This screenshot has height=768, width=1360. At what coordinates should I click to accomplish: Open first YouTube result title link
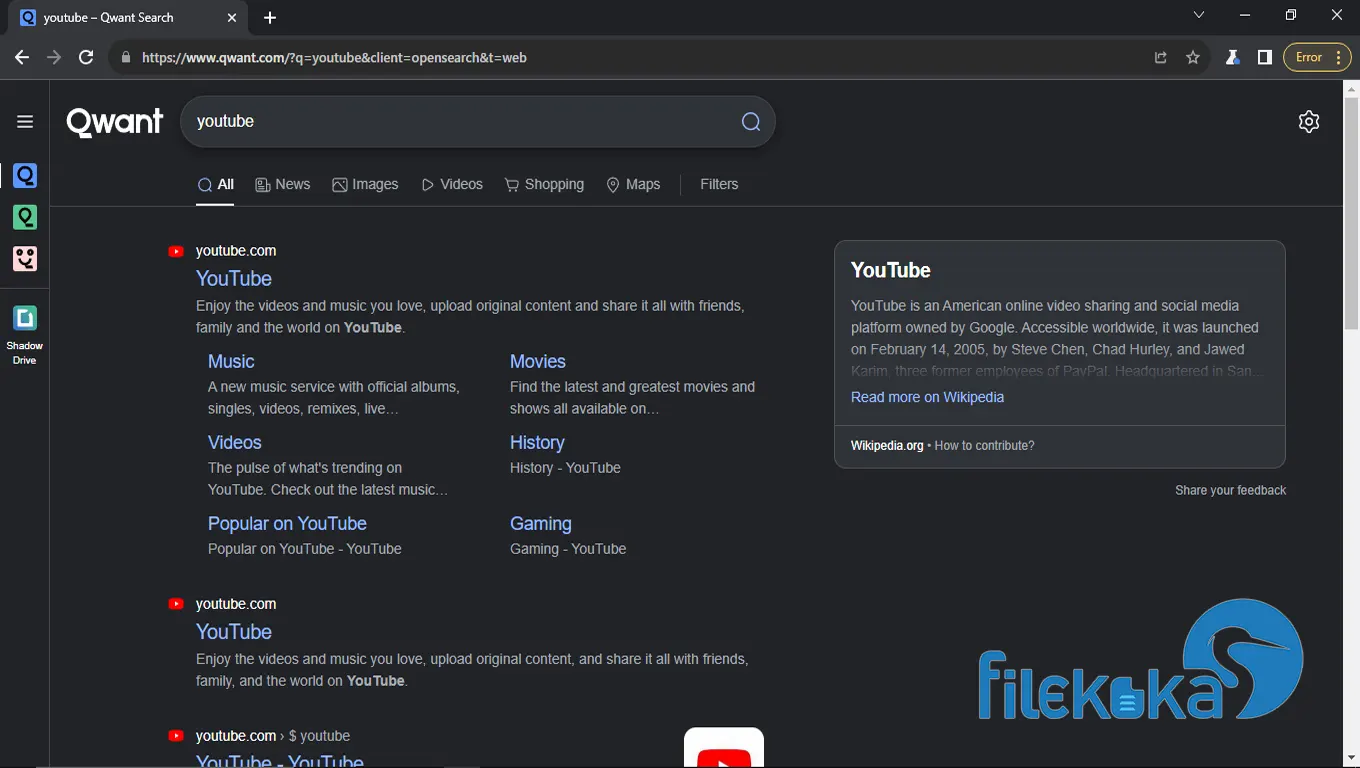pos(234,279)
